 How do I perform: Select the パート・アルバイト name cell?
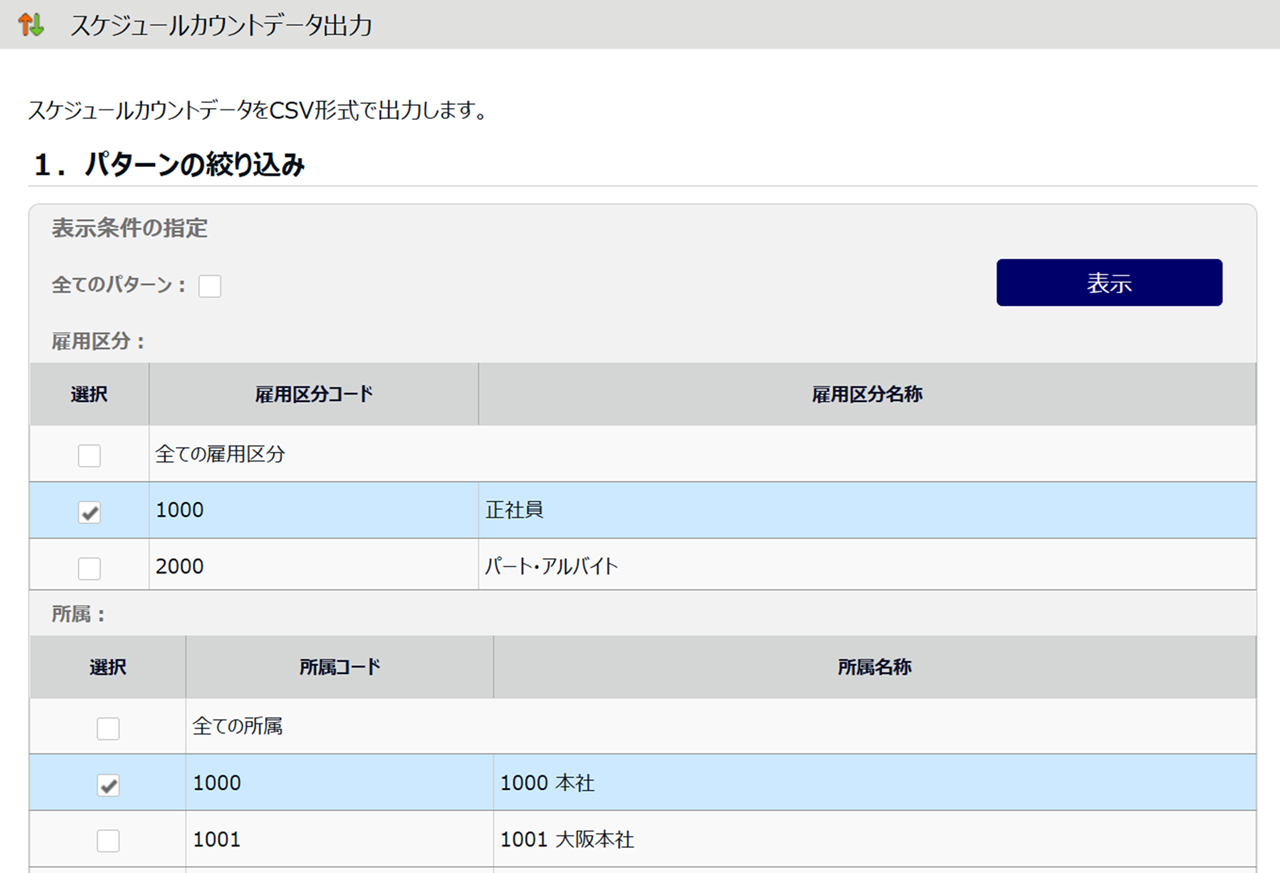pos(552,566)
